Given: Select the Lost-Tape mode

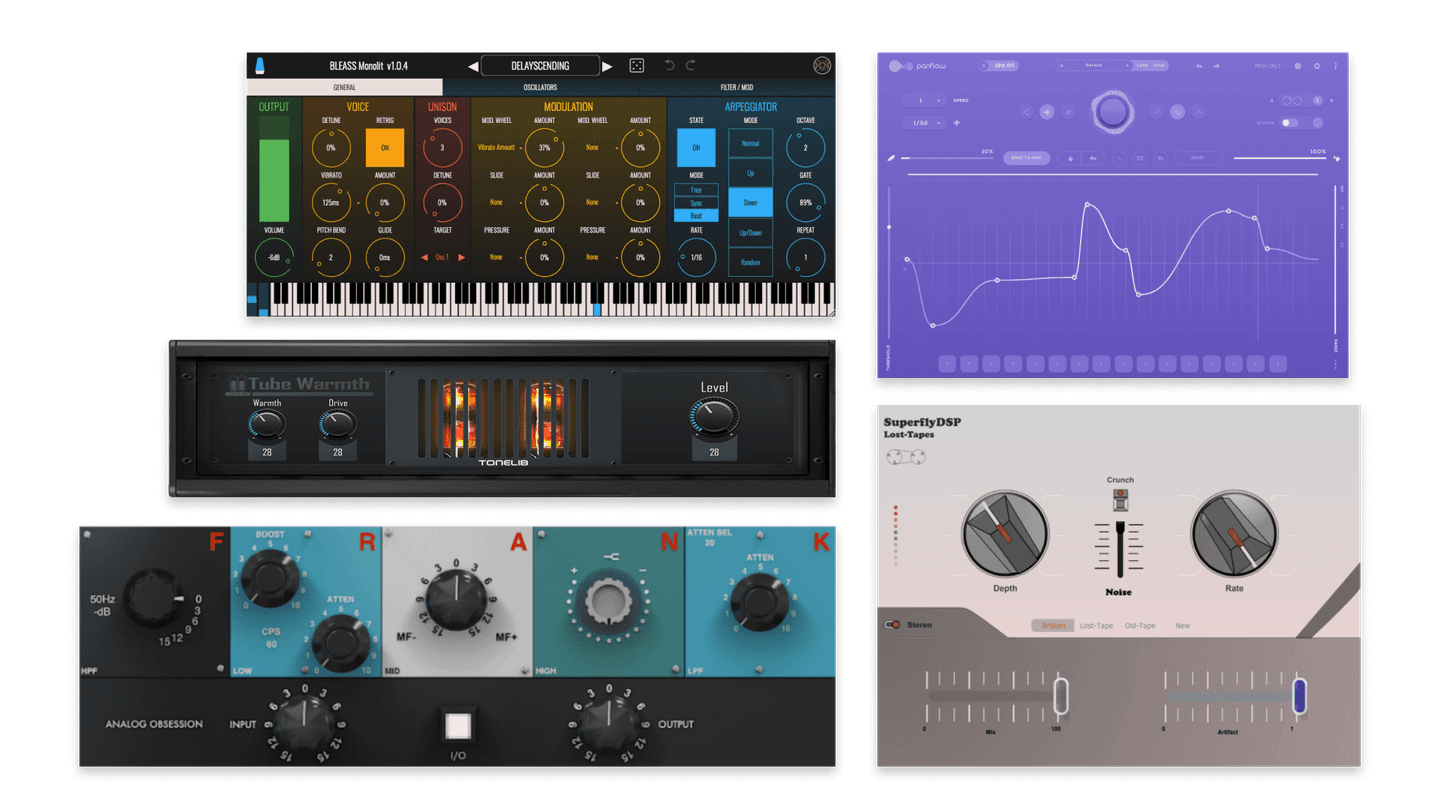Looking at the screenshot, I should (1096, 626).
